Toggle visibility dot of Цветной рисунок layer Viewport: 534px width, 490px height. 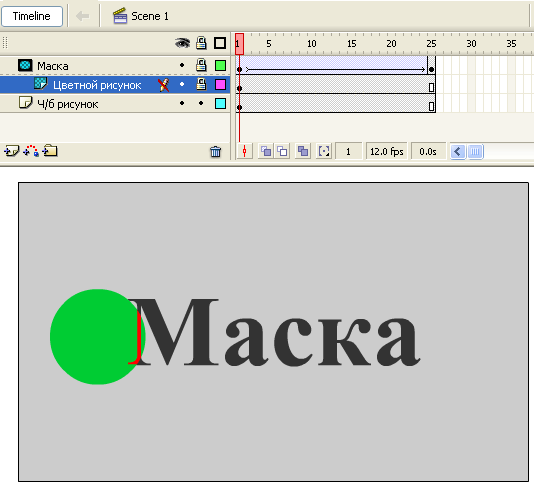182,84
